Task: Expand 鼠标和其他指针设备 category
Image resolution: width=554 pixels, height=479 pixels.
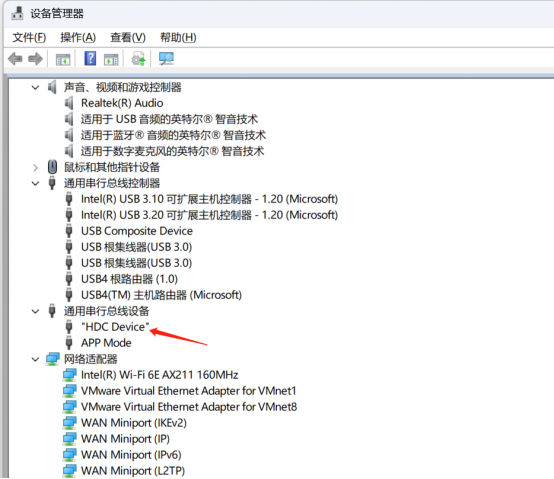Action: pyautogui.click(x=35, y=167)
